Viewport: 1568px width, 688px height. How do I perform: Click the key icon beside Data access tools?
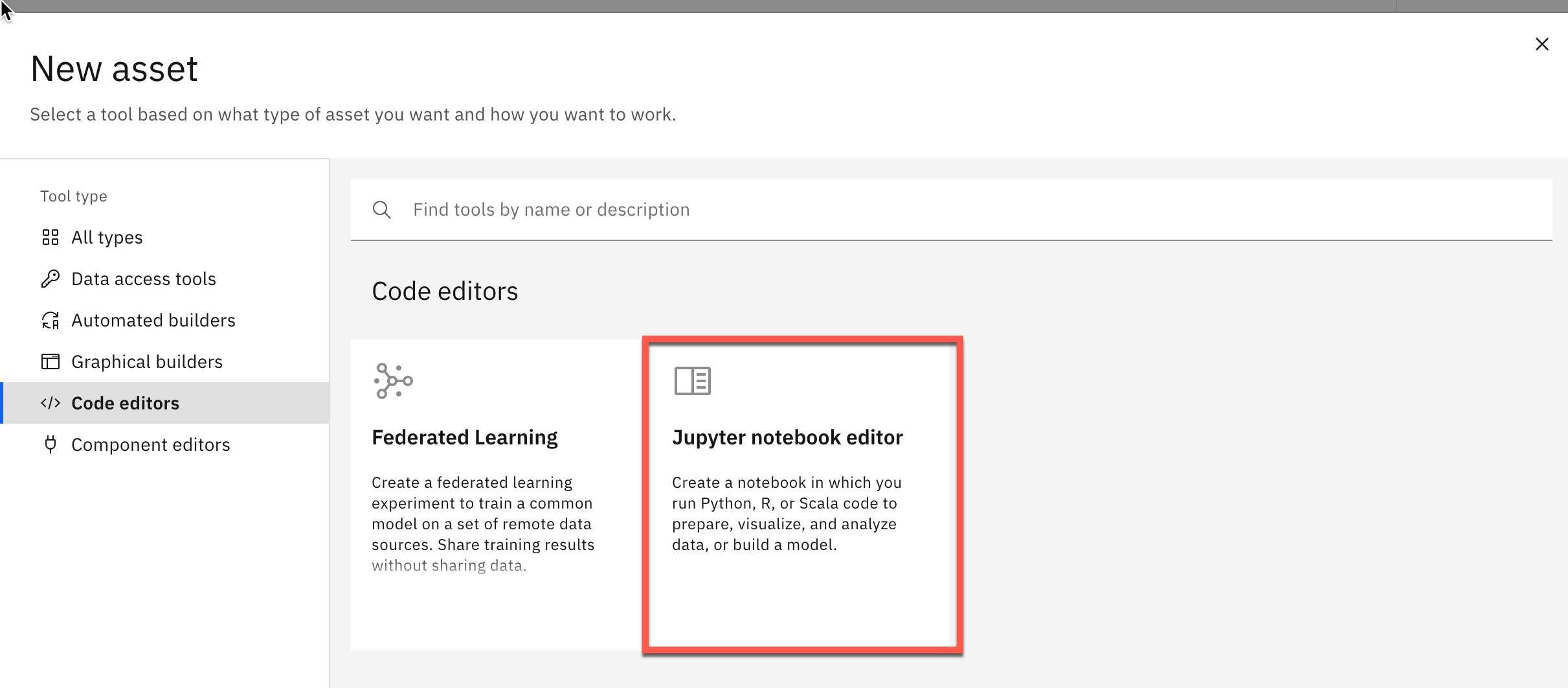(x=52, y=279)
